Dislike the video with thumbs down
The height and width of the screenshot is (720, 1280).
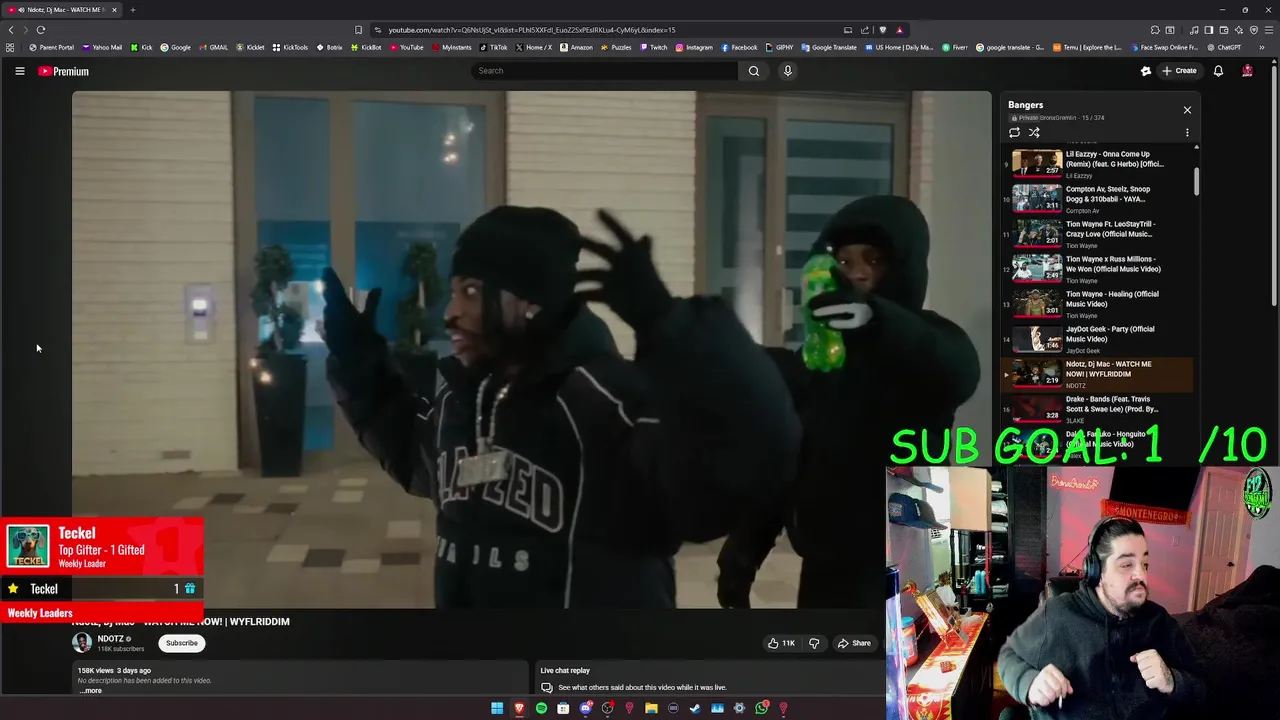tap(814, 643)
